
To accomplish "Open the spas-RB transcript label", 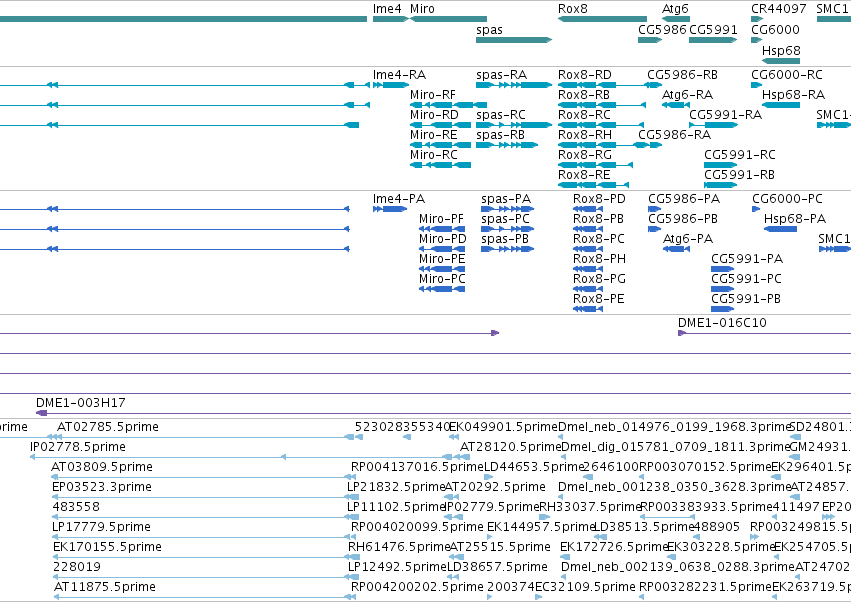I will point(500,136).
